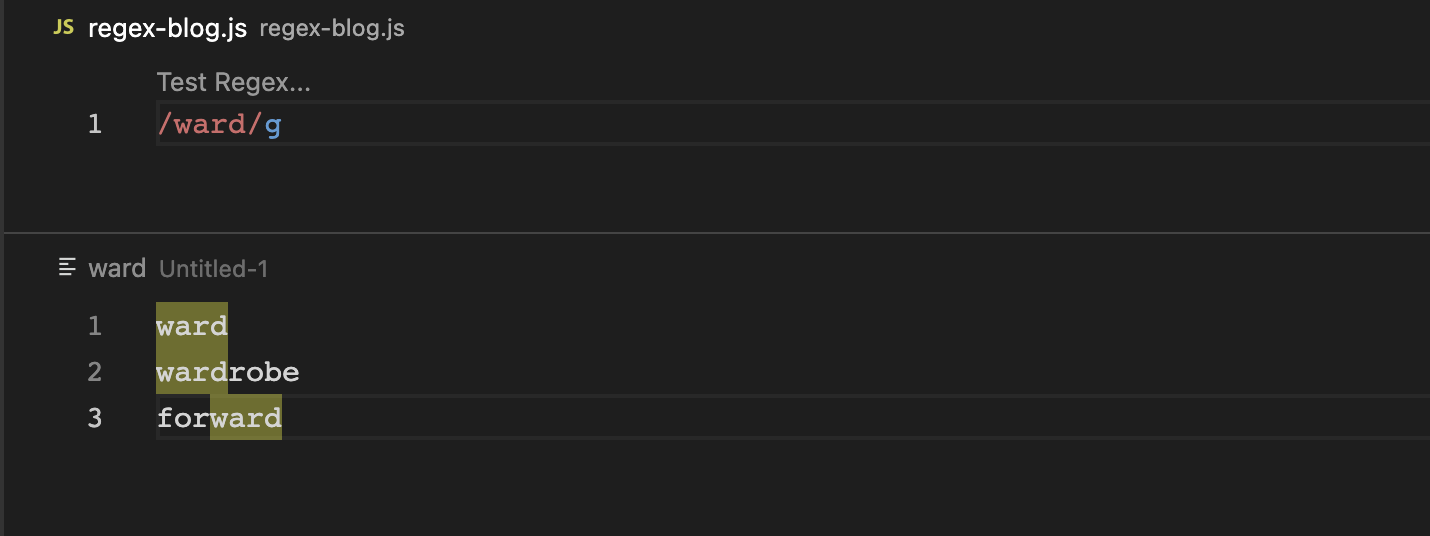Image resolution: width=1430 pixels, height=536 pixels.
Task: Click line number 3 in Untitled-1 editor
Action: 95,417
